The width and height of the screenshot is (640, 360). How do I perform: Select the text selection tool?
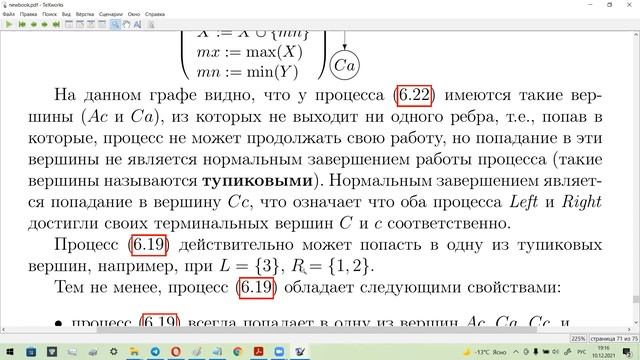click(x=138, y=24)
